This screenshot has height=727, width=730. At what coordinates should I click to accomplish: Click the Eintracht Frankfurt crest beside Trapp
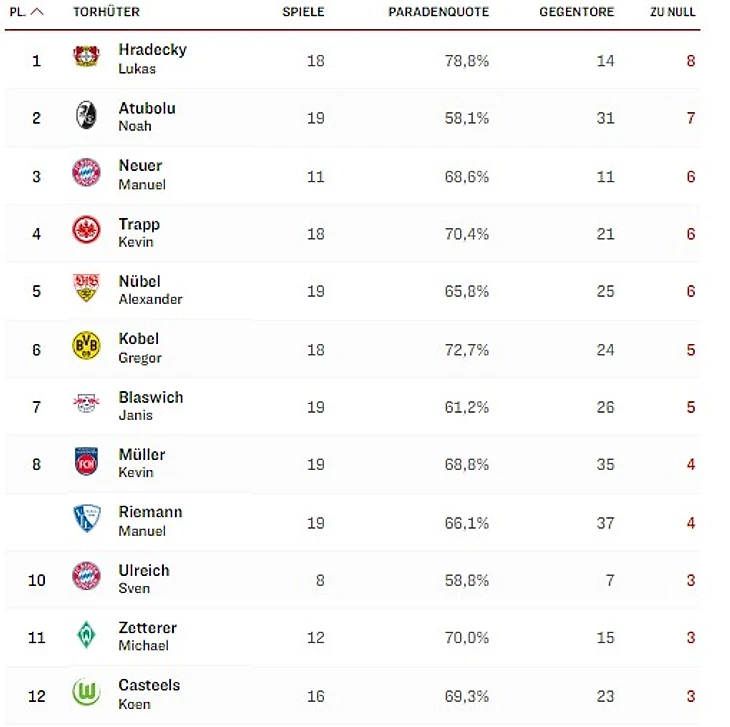pos(86,231)
